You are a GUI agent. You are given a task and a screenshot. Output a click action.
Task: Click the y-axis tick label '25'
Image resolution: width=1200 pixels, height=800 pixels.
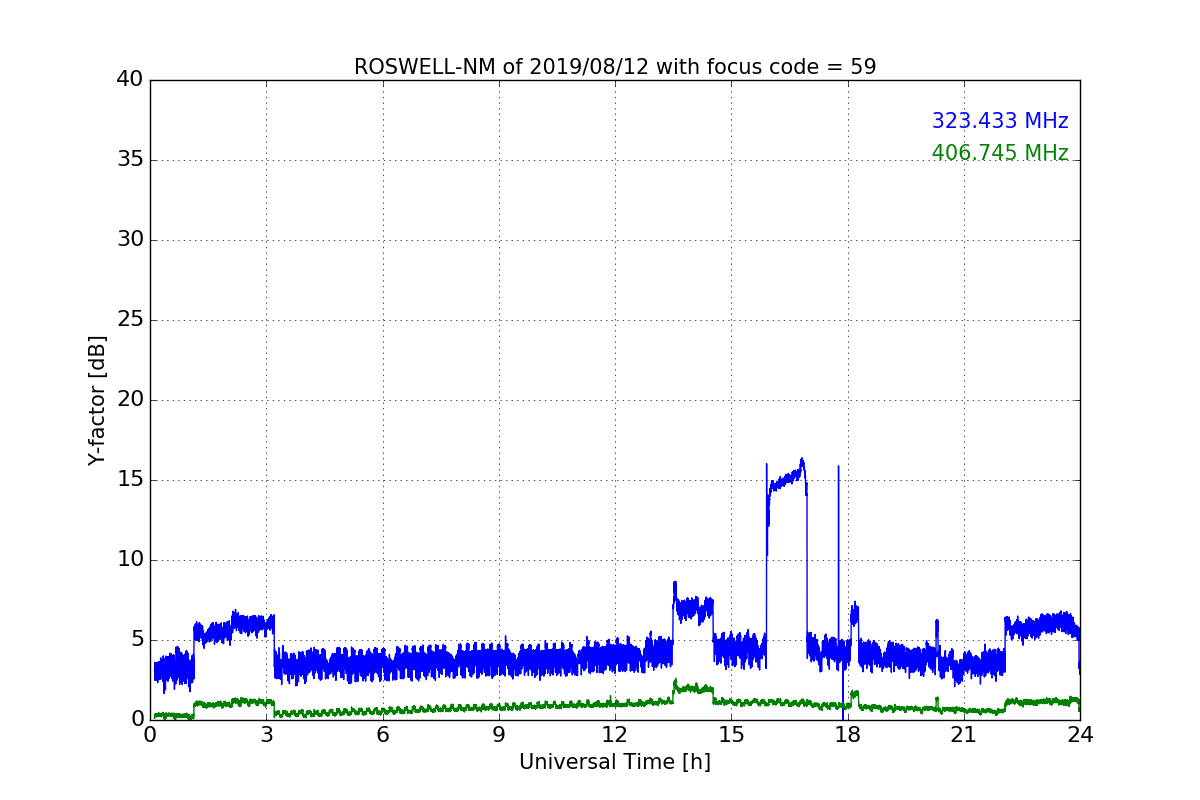pos(130,320)
